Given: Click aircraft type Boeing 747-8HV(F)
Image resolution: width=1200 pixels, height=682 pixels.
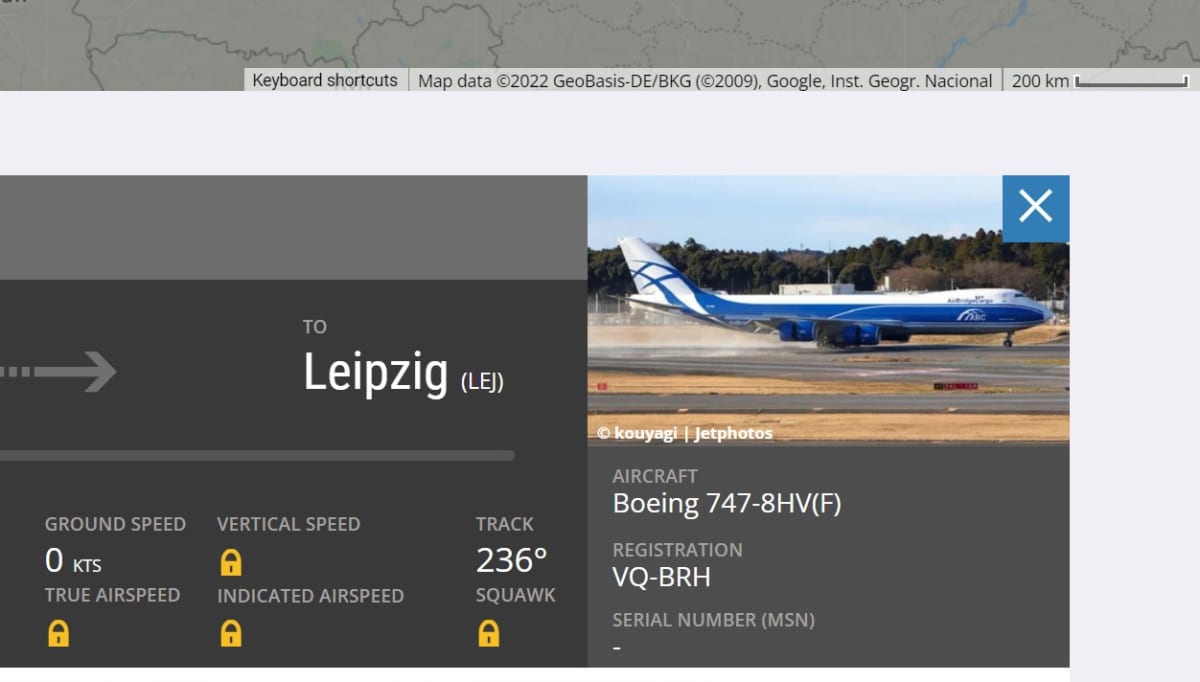Looking at the screenshot, I should (x=727, y=503).
